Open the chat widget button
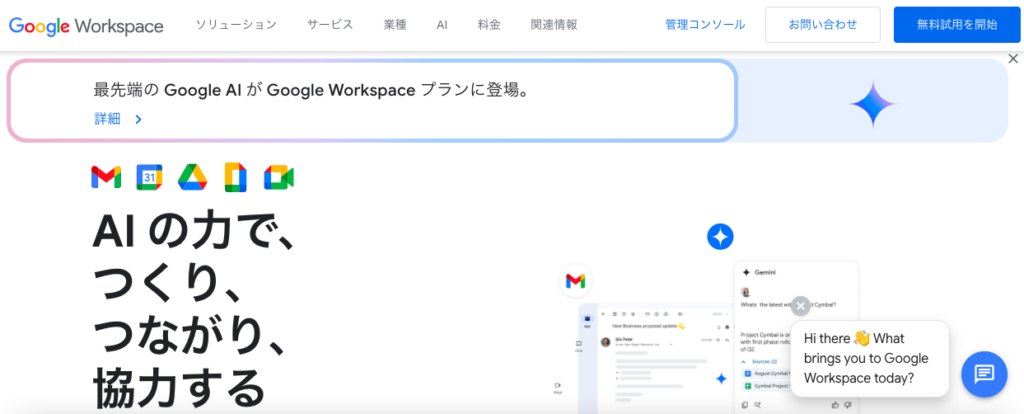The width and height of the screenshot is (1024, 414). click(984, 374)
